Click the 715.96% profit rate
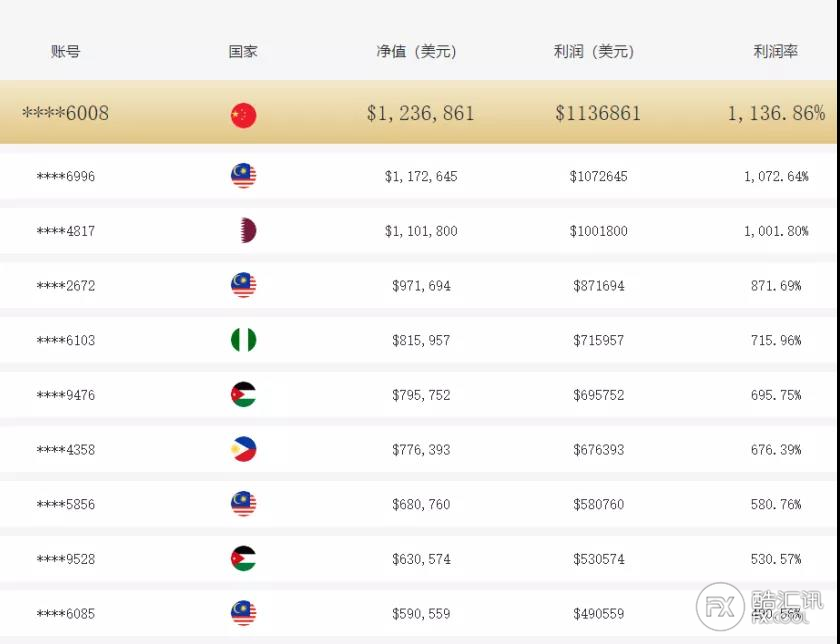 click(x=776, y=340)
